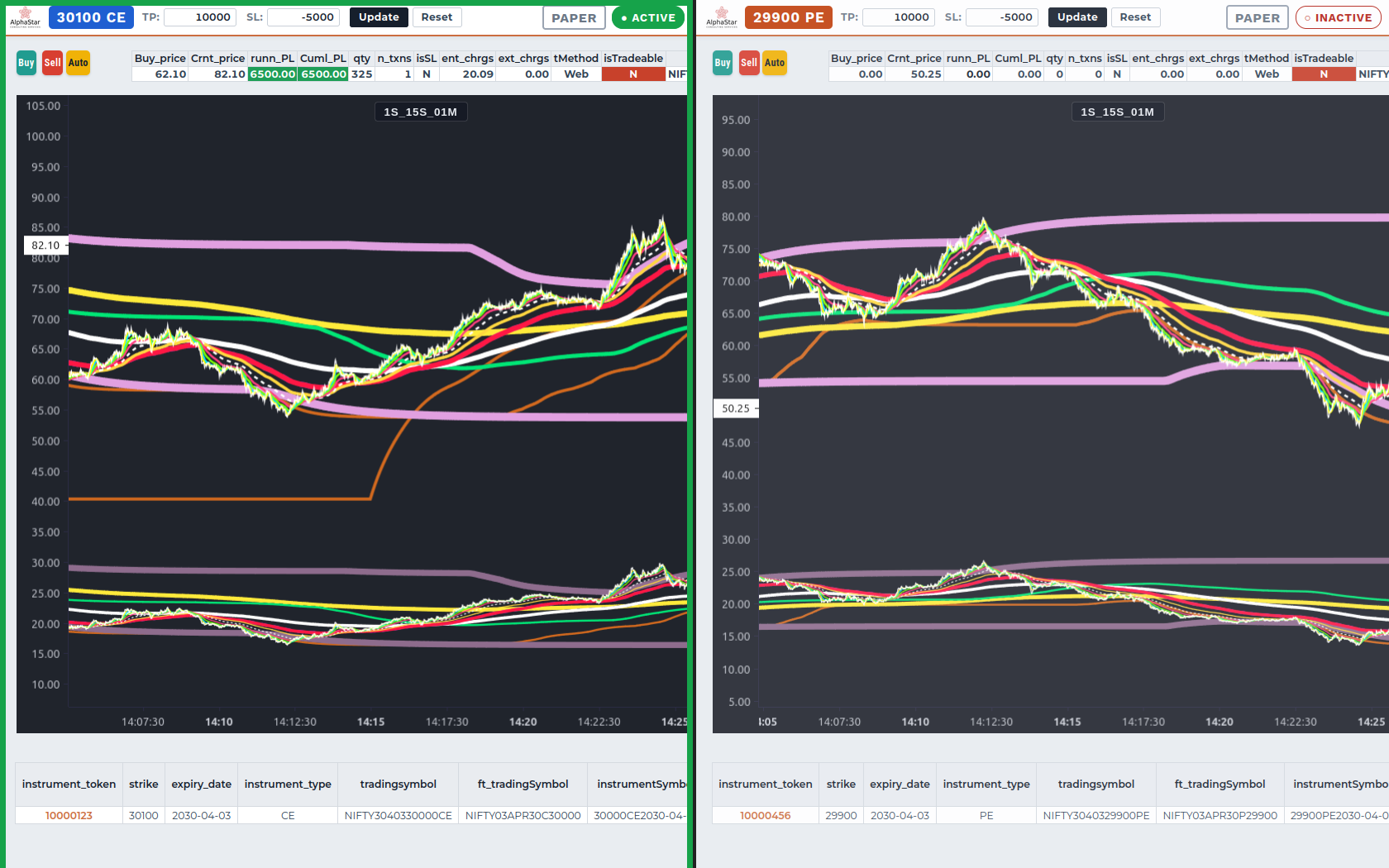The height and width of the screenshot is (868, 1389).
Task: Click Reset button in 29900 PE panel
Action: pos(1135,17)
